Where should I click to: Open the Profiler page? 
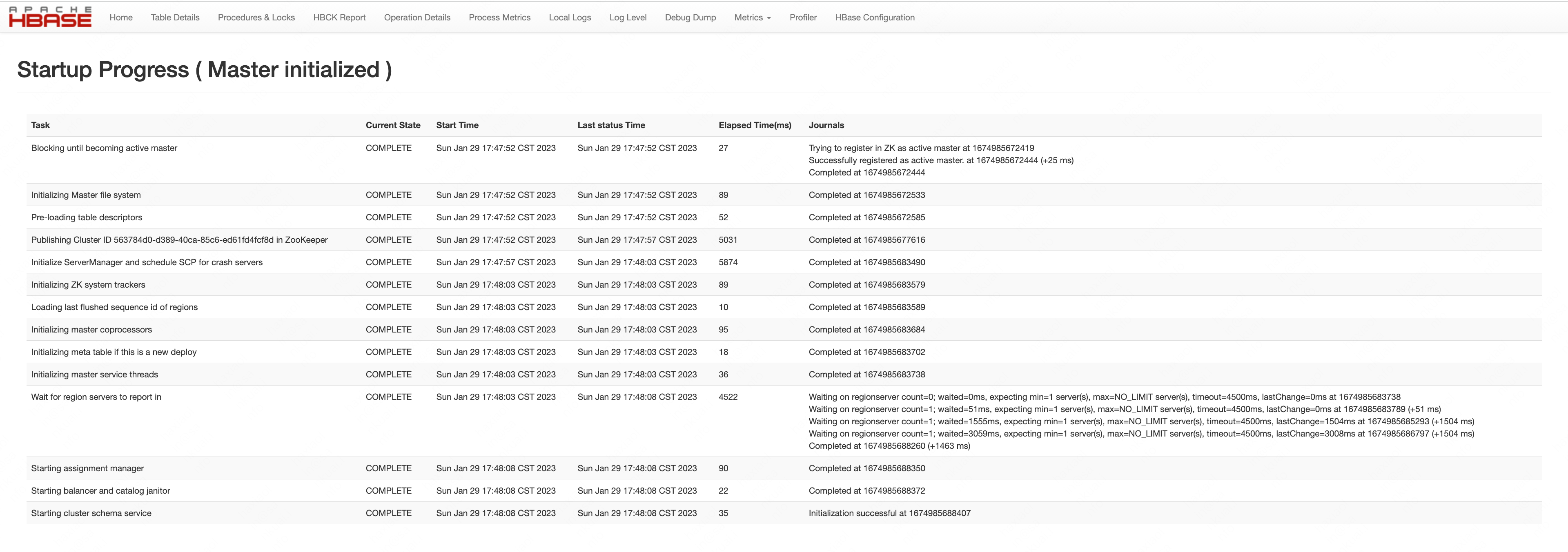802,18
